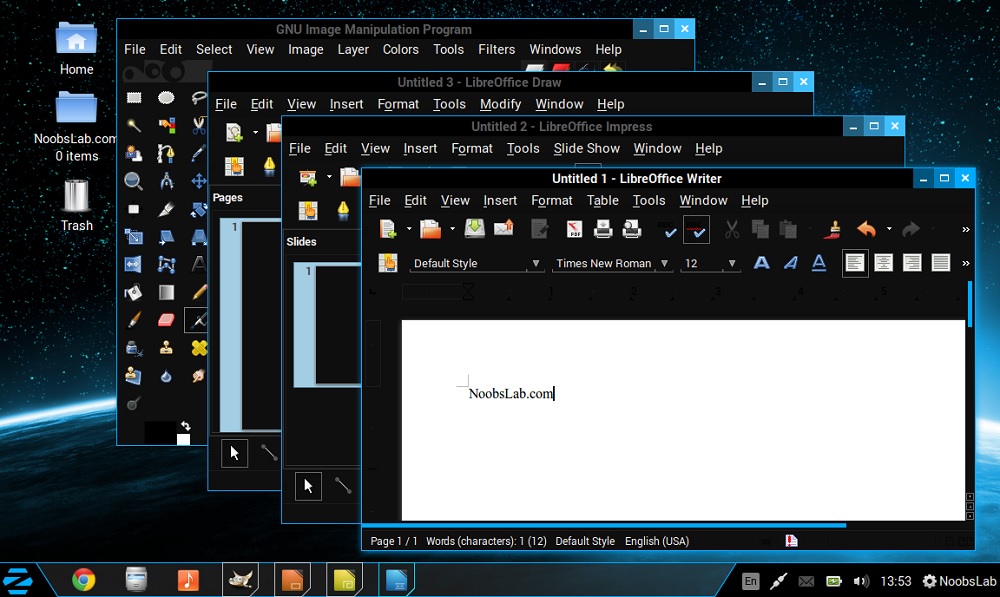Choose the Measure compass tool in GIMP
Viewport: 1000px width, 597px height.
[166, 181]
